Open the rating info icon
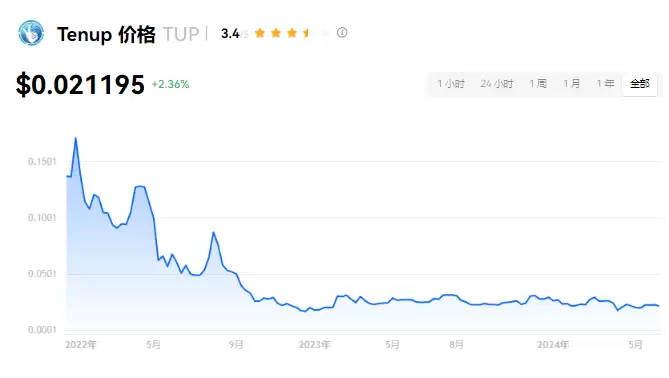Viewport: 669px width, 378px height. [x=342, y=32]
